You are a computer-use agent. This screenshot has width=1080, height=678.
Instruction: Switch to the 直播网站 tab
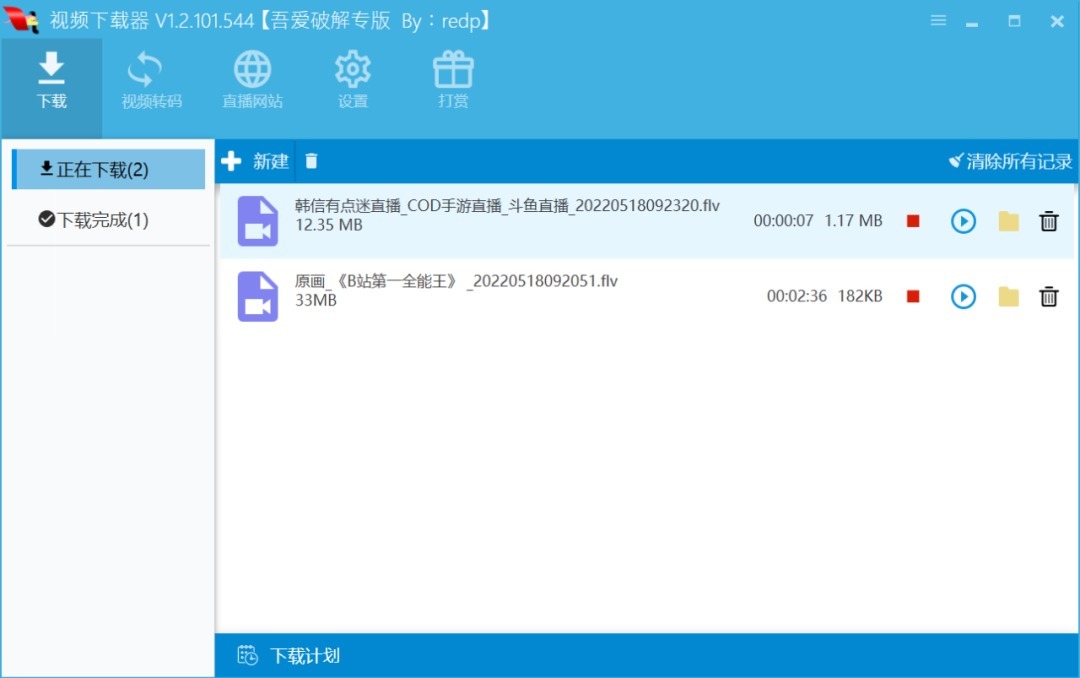click(252, 82)
